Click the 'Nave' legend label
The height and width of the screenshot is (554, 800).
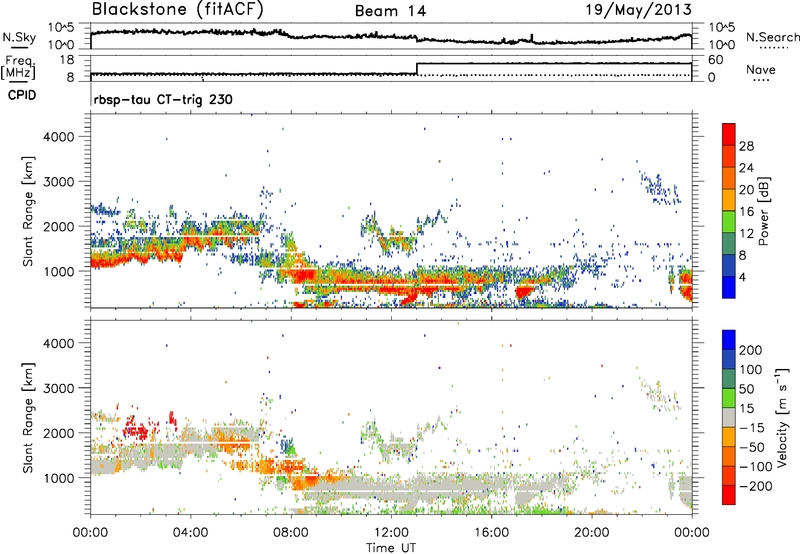pyautogui.click(x=761, y=70)
